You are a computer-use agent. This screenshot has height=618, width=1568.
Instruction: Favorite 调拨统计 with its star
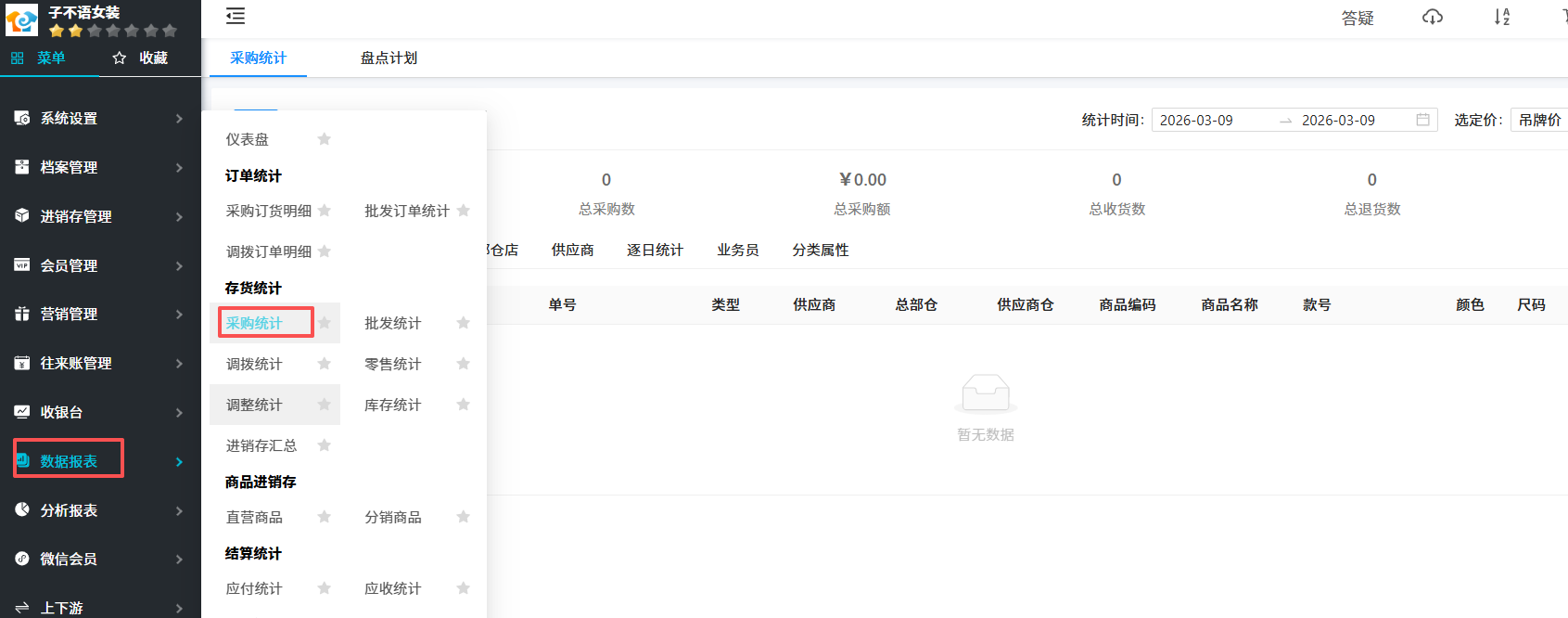tap(325, 364)
